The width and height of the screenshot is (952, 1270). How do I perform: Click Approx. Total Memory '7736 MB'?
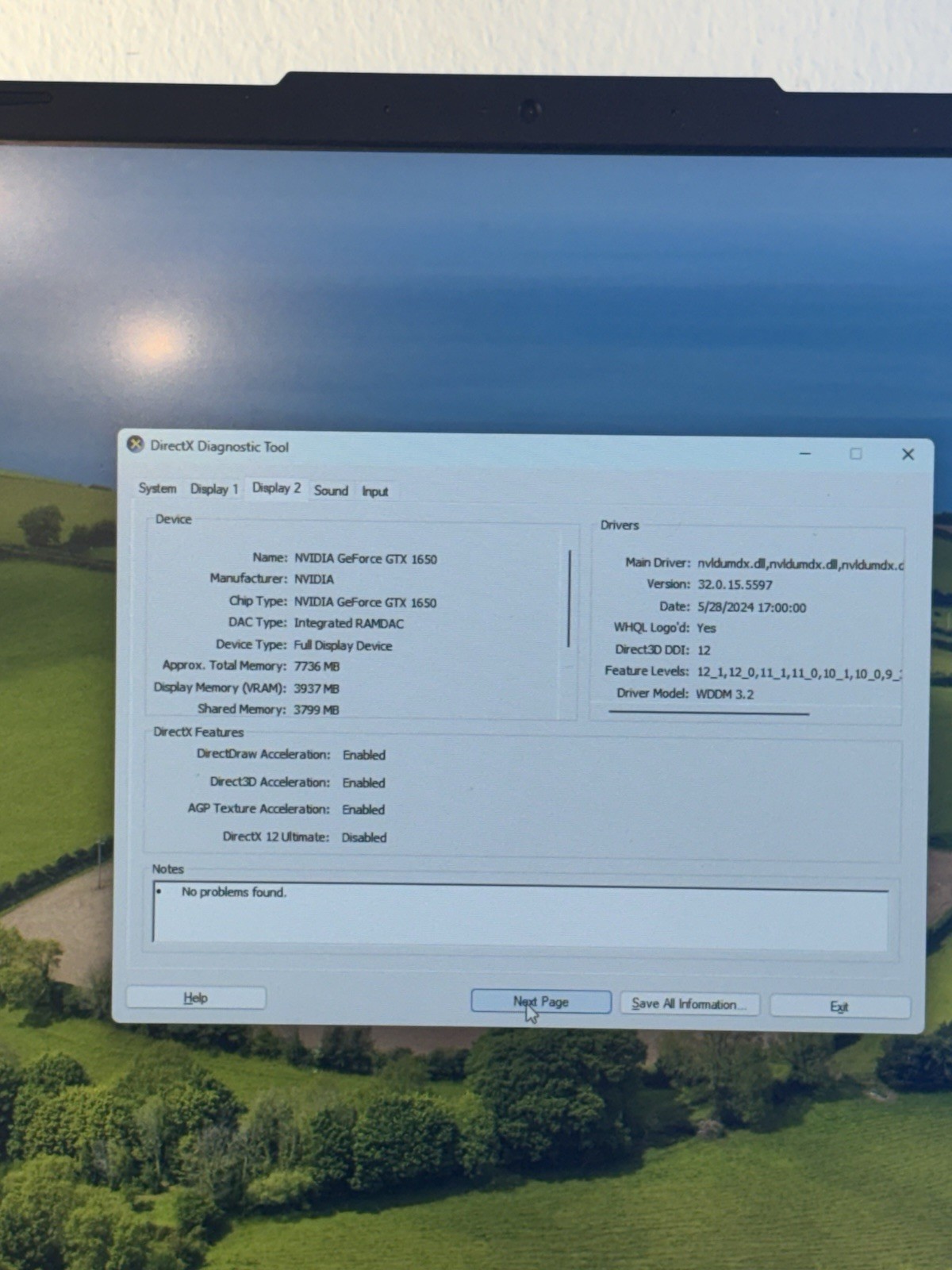click(317, 667)
